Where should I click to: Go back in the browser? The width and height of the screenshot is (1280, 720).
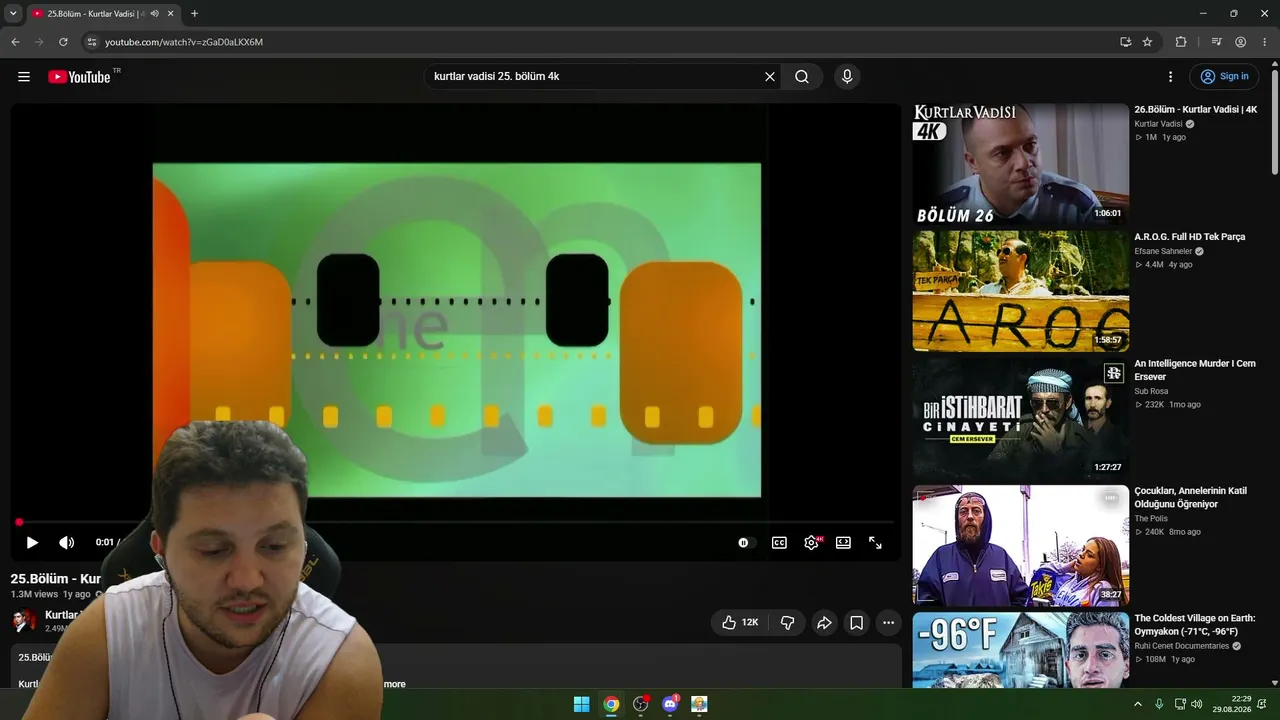coord(15,42)
